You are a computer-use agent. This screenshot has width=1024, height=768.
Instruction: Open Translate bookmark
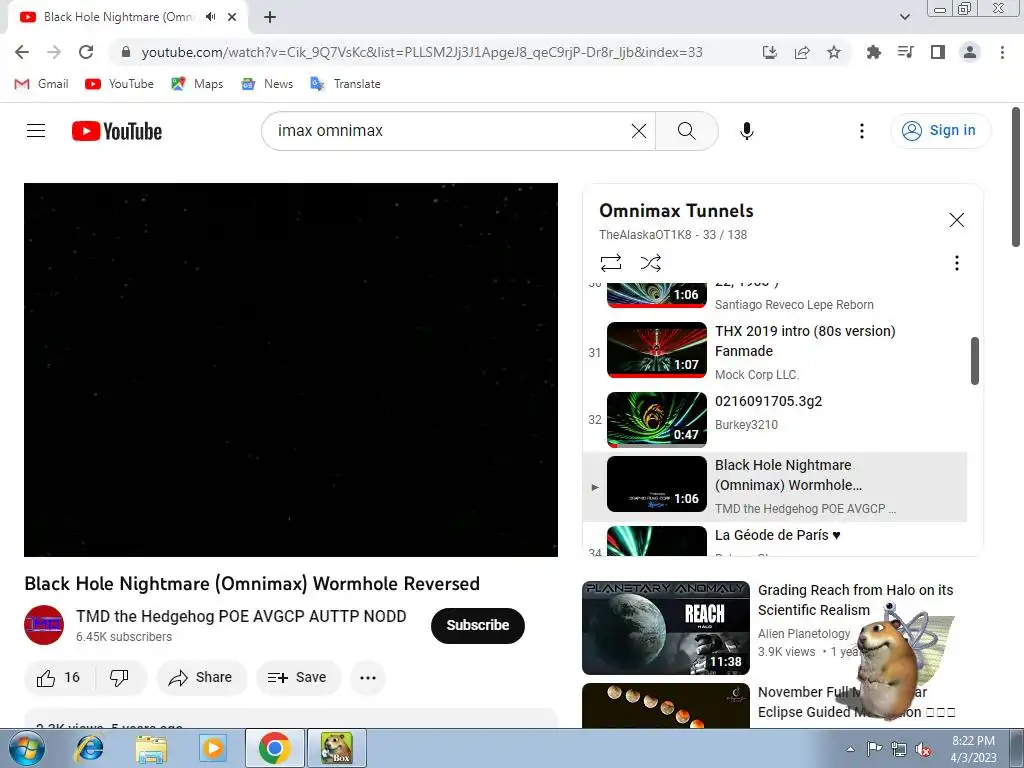[345, 84]
